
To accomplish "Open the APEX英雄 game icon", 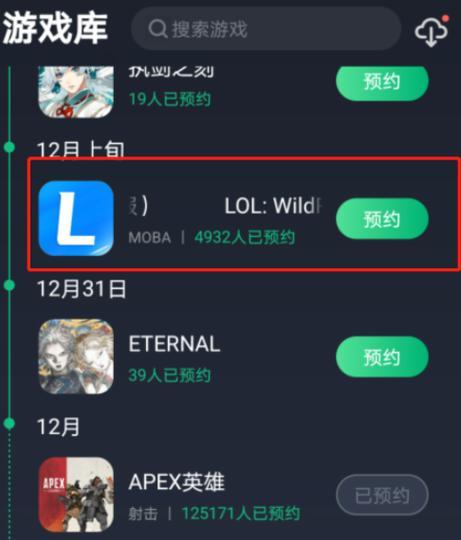I will click(76, 495).
